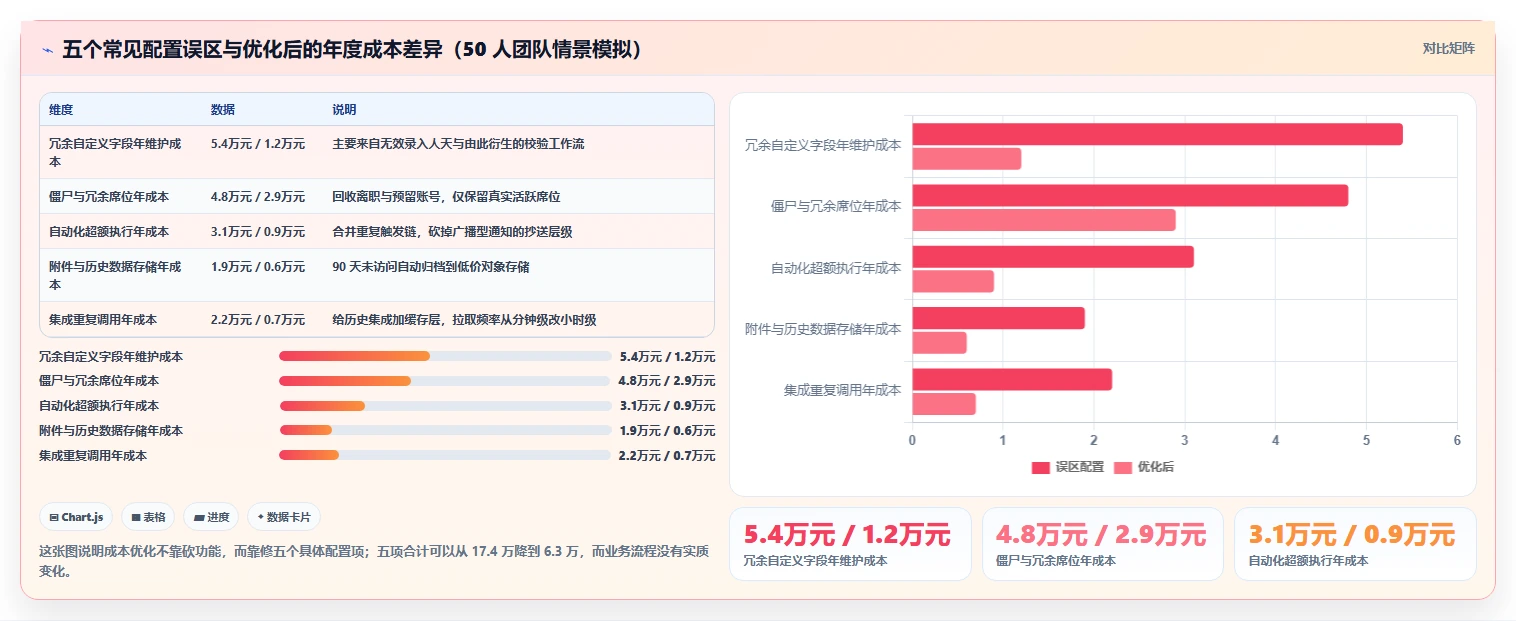The image size is (1516, 621).
Task: Click the progress bar for 集成重复调用年成本
Action: pos(445,455)
